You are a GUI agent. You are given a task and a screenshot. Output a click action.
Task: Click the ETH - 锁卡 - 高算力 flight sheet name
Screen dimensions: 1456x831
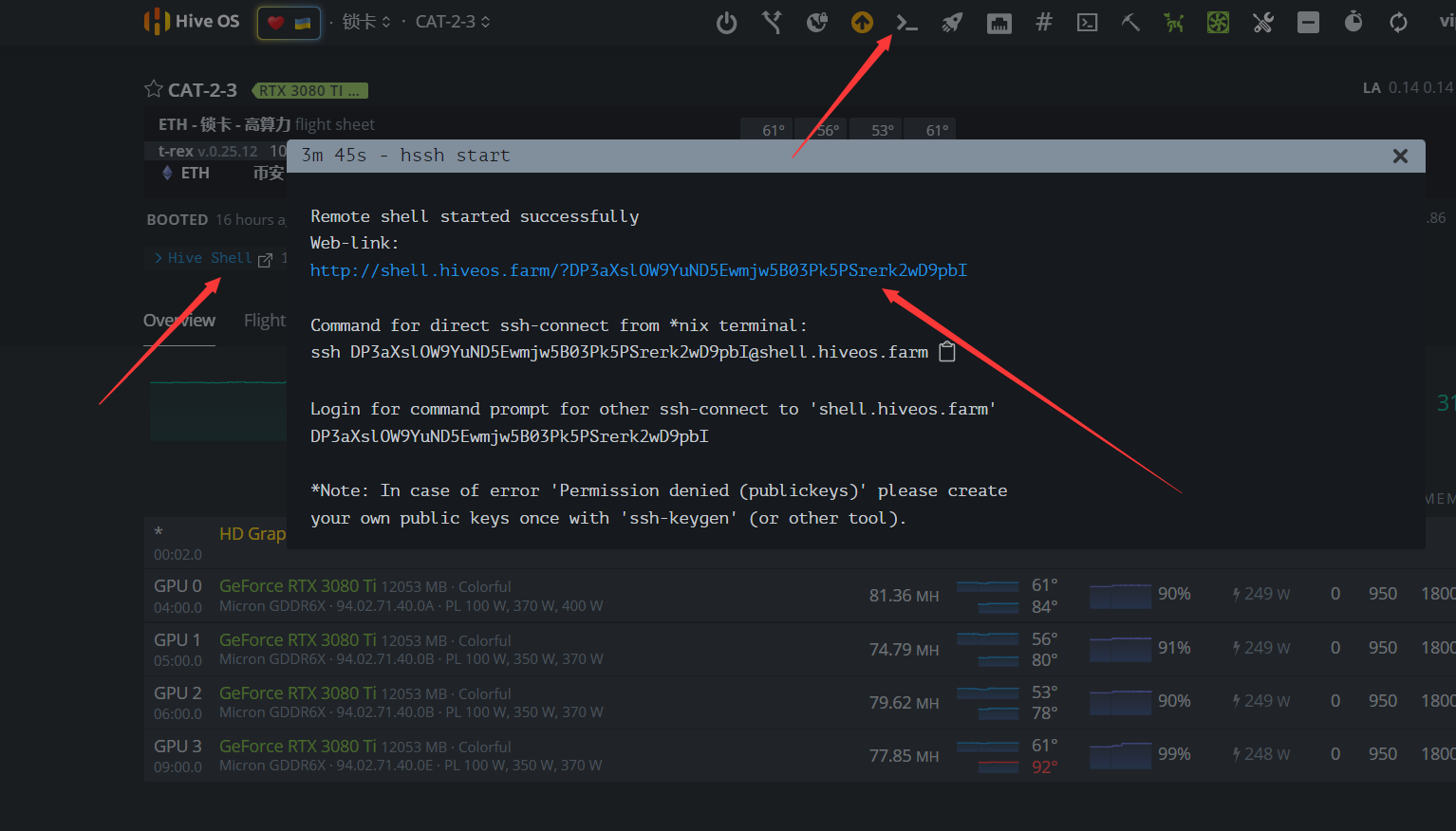224,124
